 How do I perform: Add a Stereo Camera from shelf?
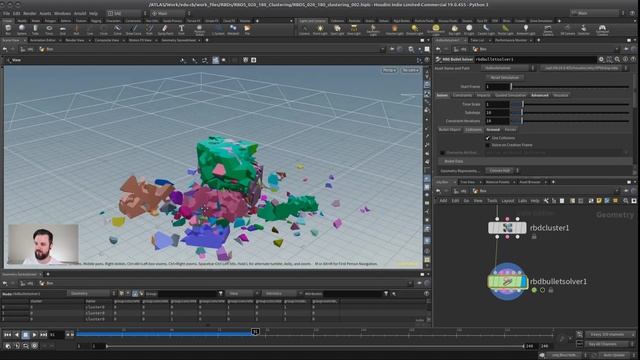[x=548, y=29]
